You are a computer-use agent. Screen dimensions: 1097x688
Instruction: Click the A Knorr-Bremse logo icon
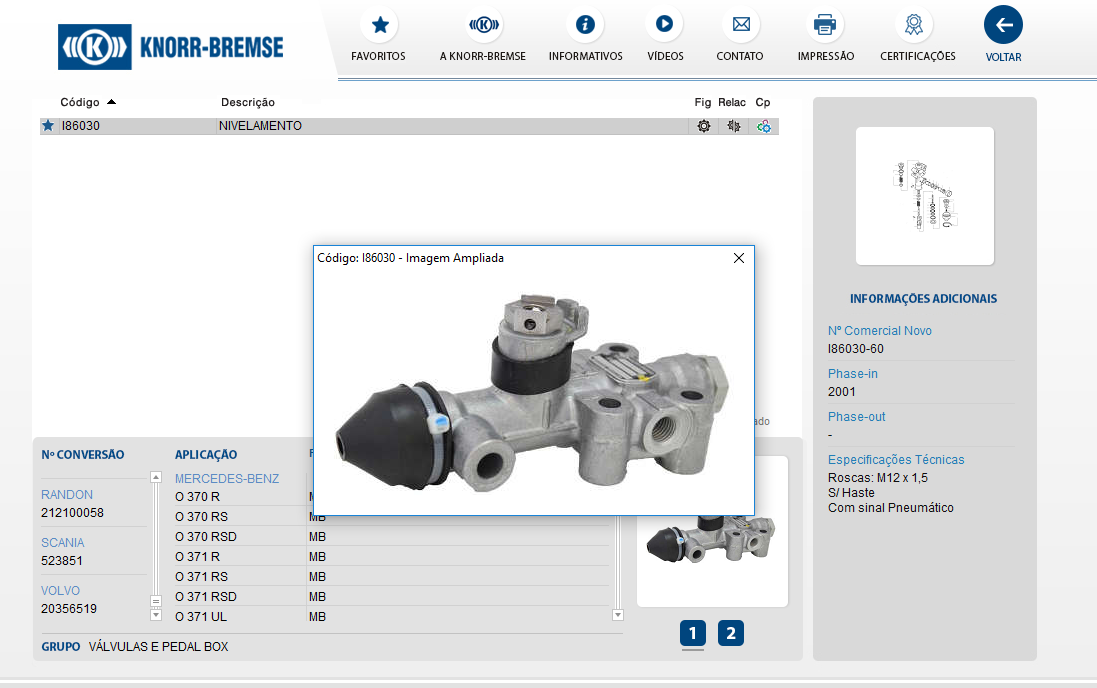[x=483, y=25]
